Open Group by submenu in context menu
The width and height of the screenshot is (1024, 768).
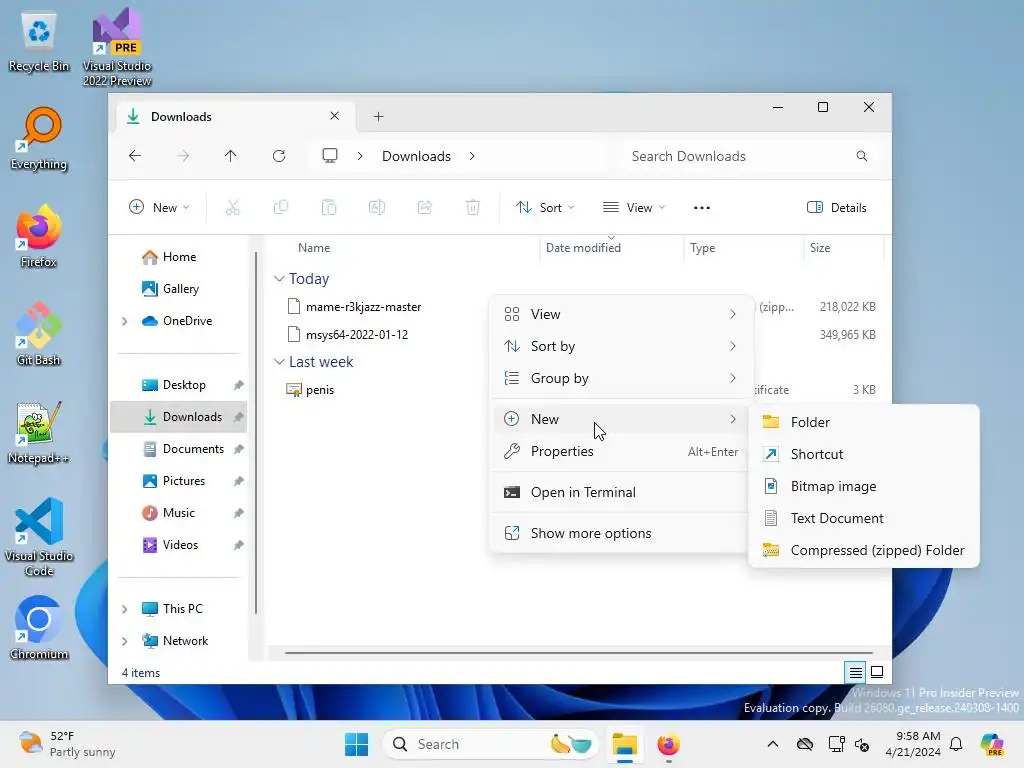(620, 378)
